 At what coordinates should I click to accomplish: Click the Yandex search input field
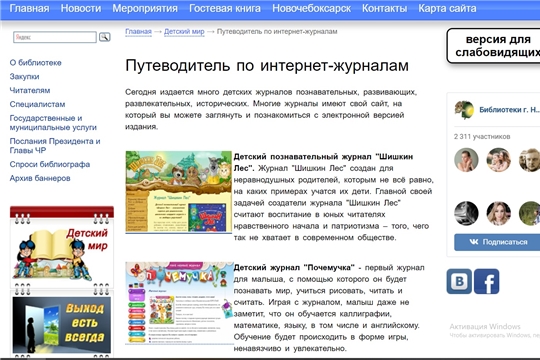tap(55, 37)
